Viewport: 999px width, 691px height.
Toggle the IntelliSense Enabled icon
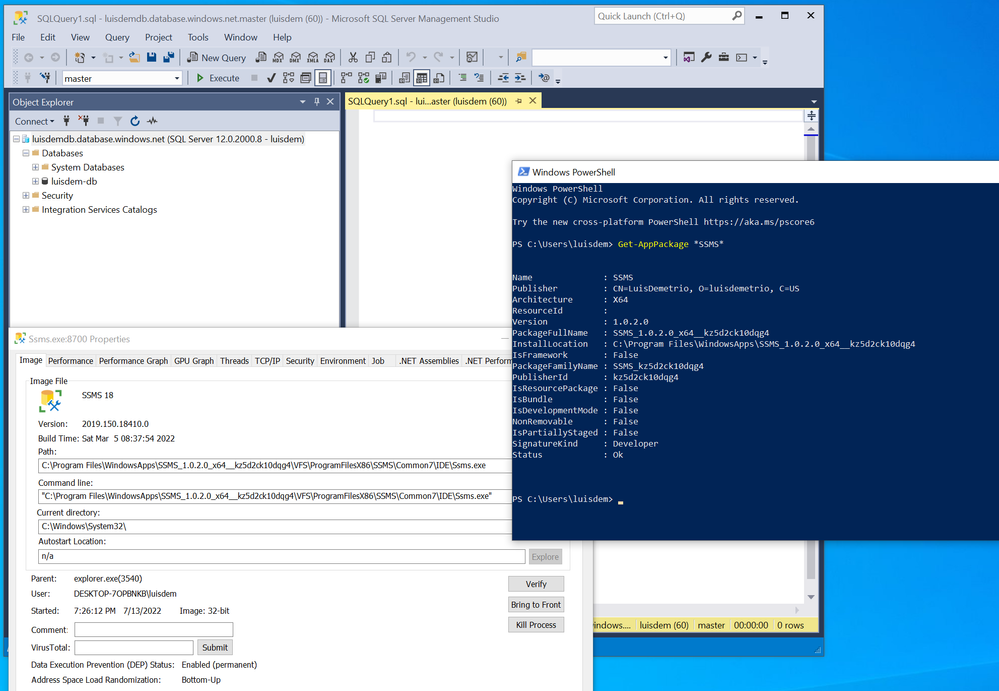click(323, 78)
